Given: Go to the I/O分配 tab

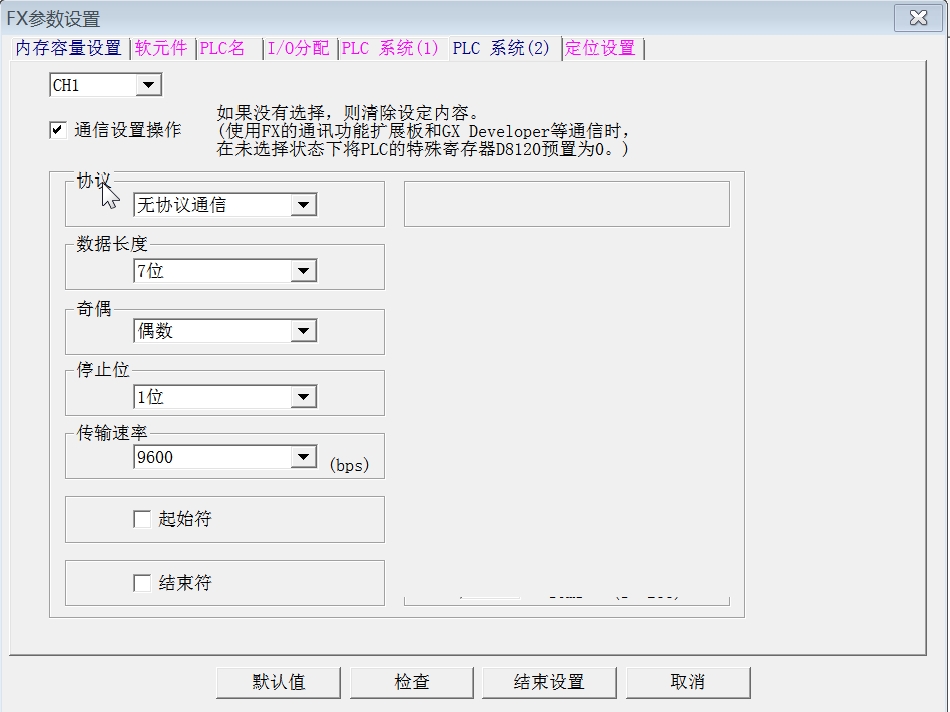Looking at the screenshot, I should coord(298,48).
